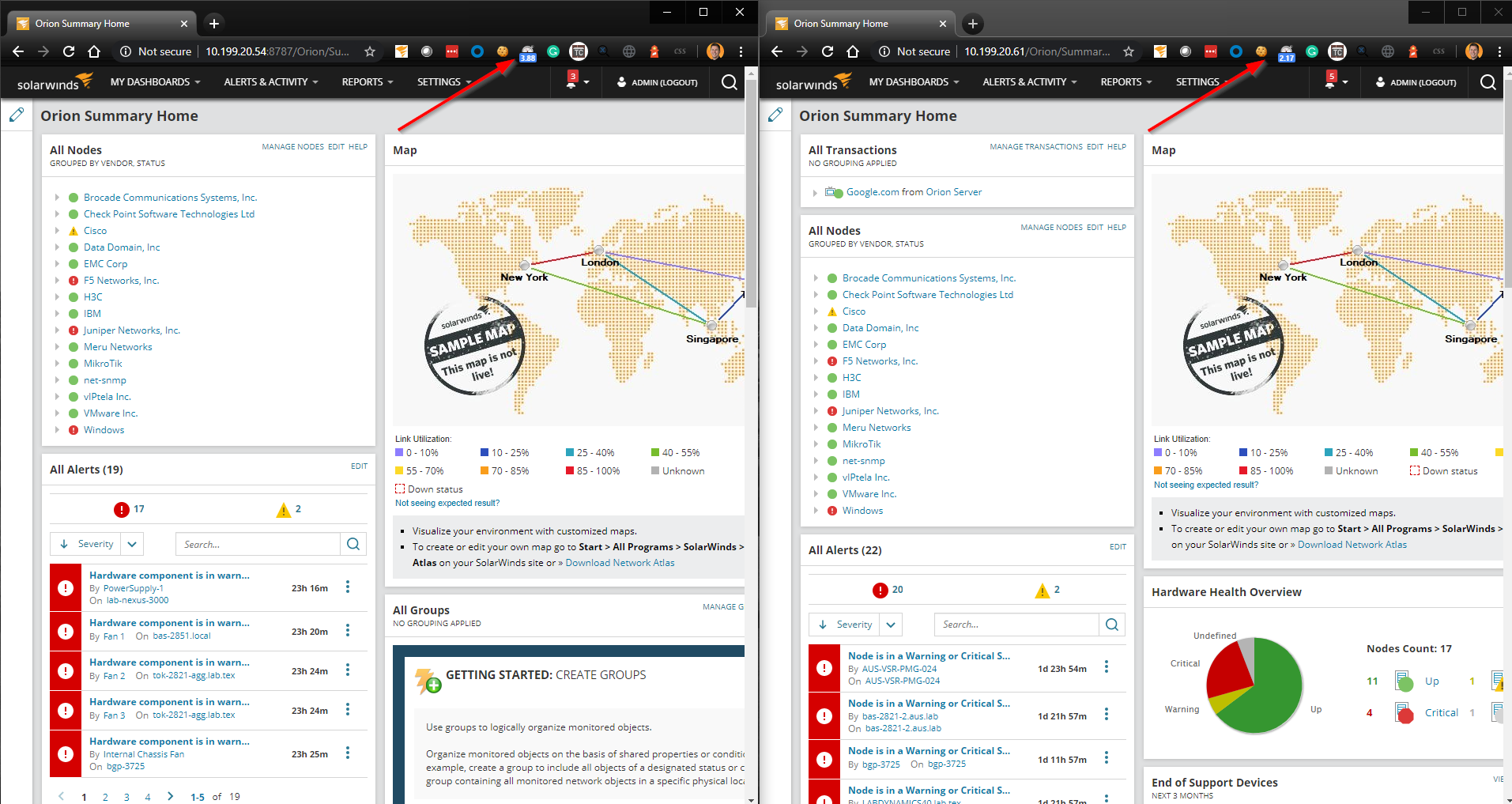
Task: Reload the page in the right browser window
Action: pos(828,51)
